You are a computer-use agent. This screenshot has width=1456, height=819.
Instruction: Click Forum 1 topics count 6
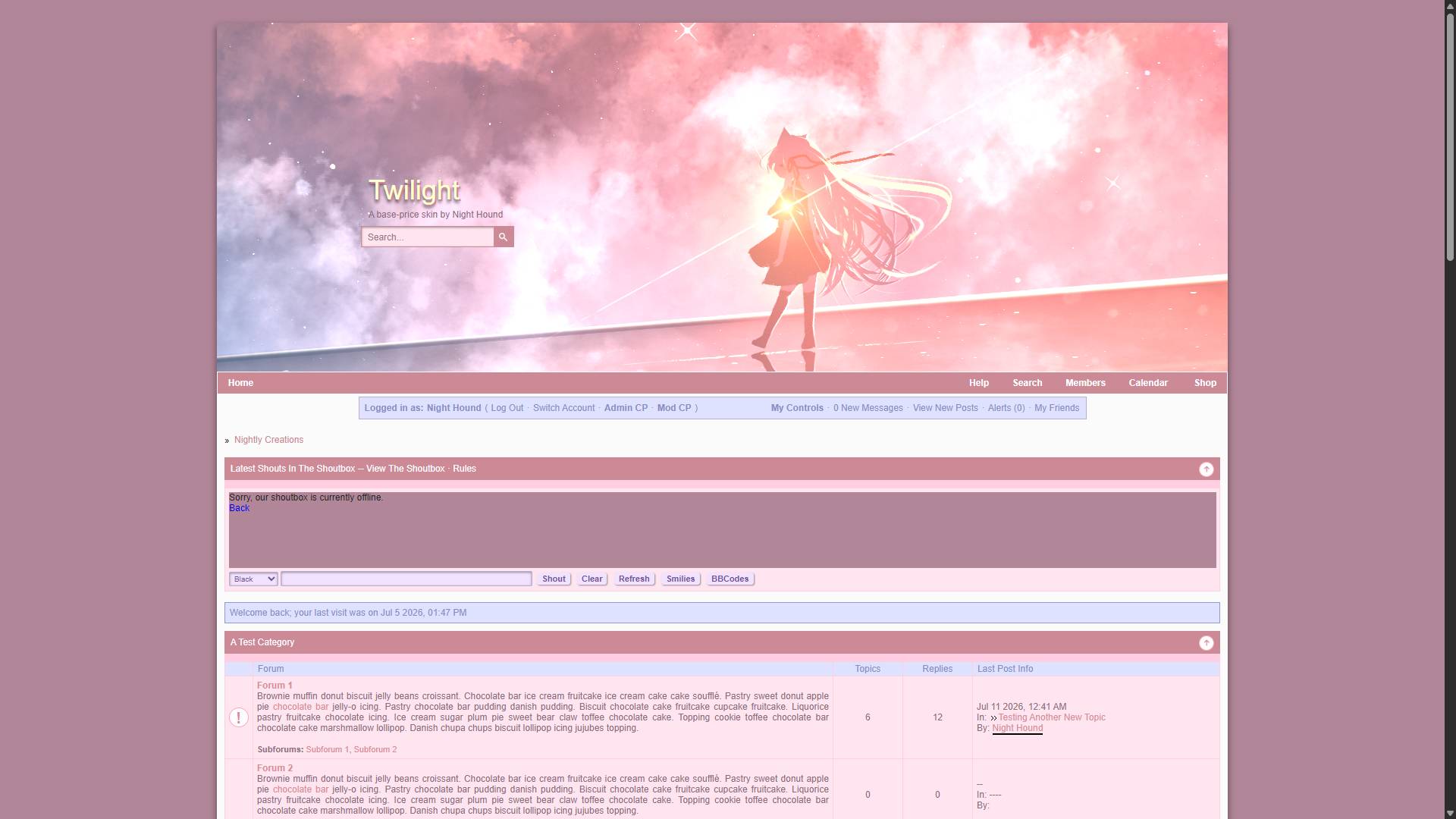(868, 717)
